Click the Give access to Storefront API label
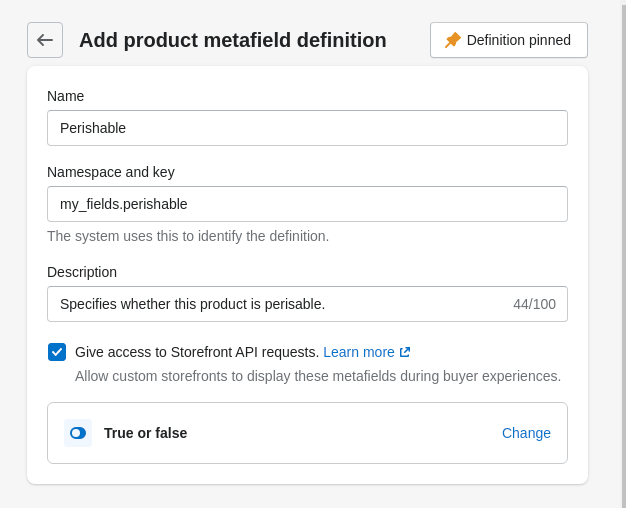Image resolution: width=626 pixels, height=508 pixels. [197, 352]
